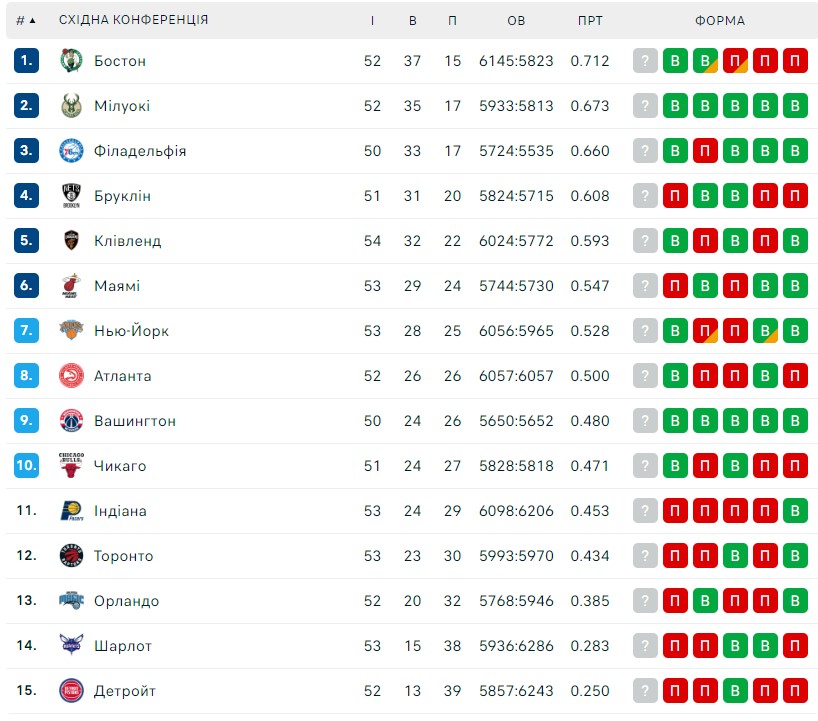Image resolution: width=818 pixels, height=721 pixels.
Task: Click the rank 7 light-blue position badge
Action: (x=26, y=330)
